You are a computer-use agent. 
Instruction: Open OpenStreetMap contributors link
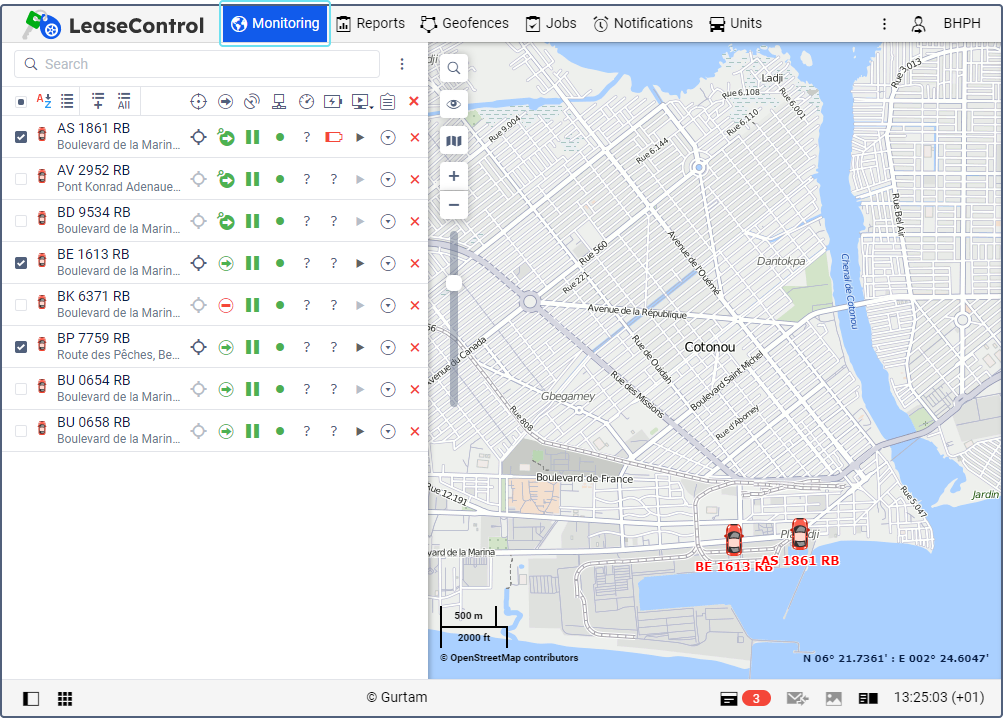pyautogui.click(x=509, y=658)
